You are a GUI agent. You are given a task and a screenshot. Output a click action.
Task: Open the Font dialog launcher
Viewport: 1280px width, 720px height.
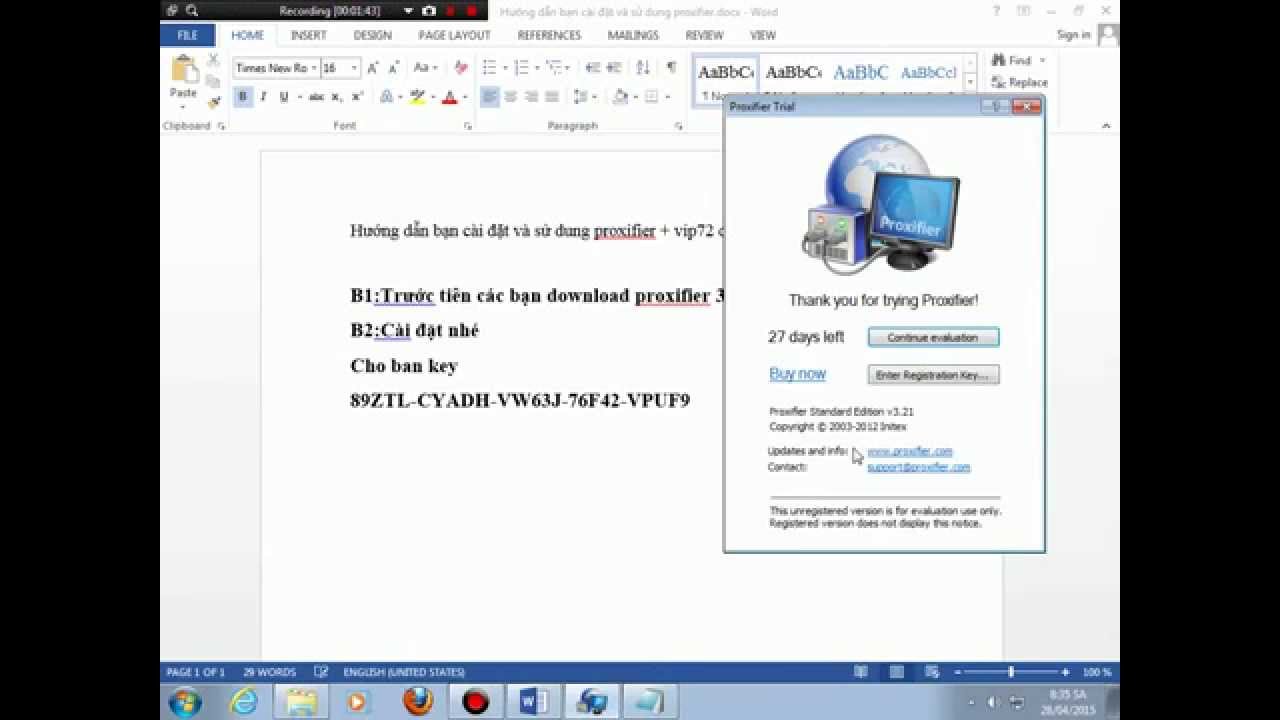[467, 126]
